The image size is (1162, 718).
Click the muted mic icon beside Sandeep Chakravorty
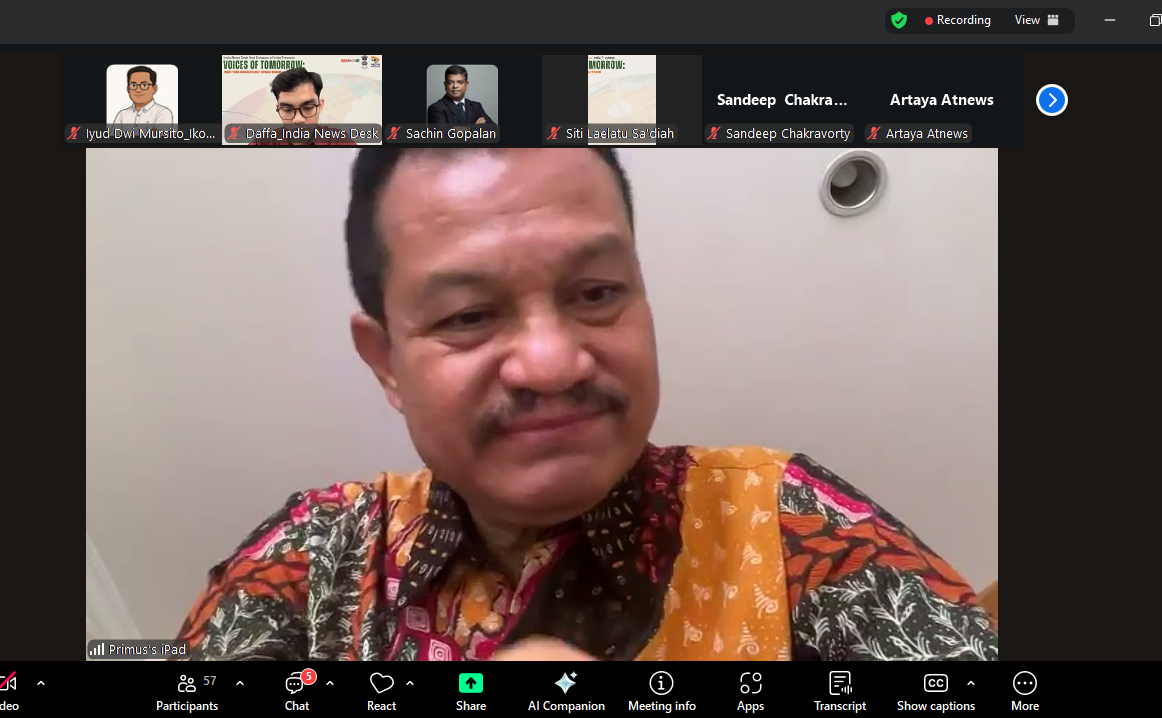click(x=714, y=133)
